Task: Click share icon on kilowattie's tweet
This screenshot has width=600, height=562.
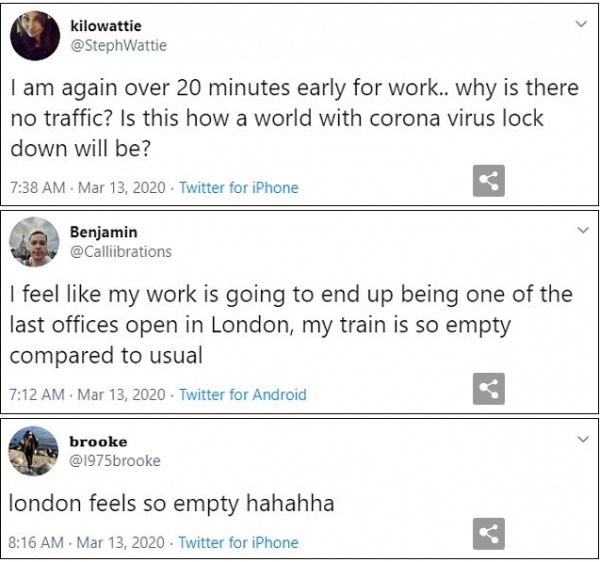Action: click(x=488, y=181)
